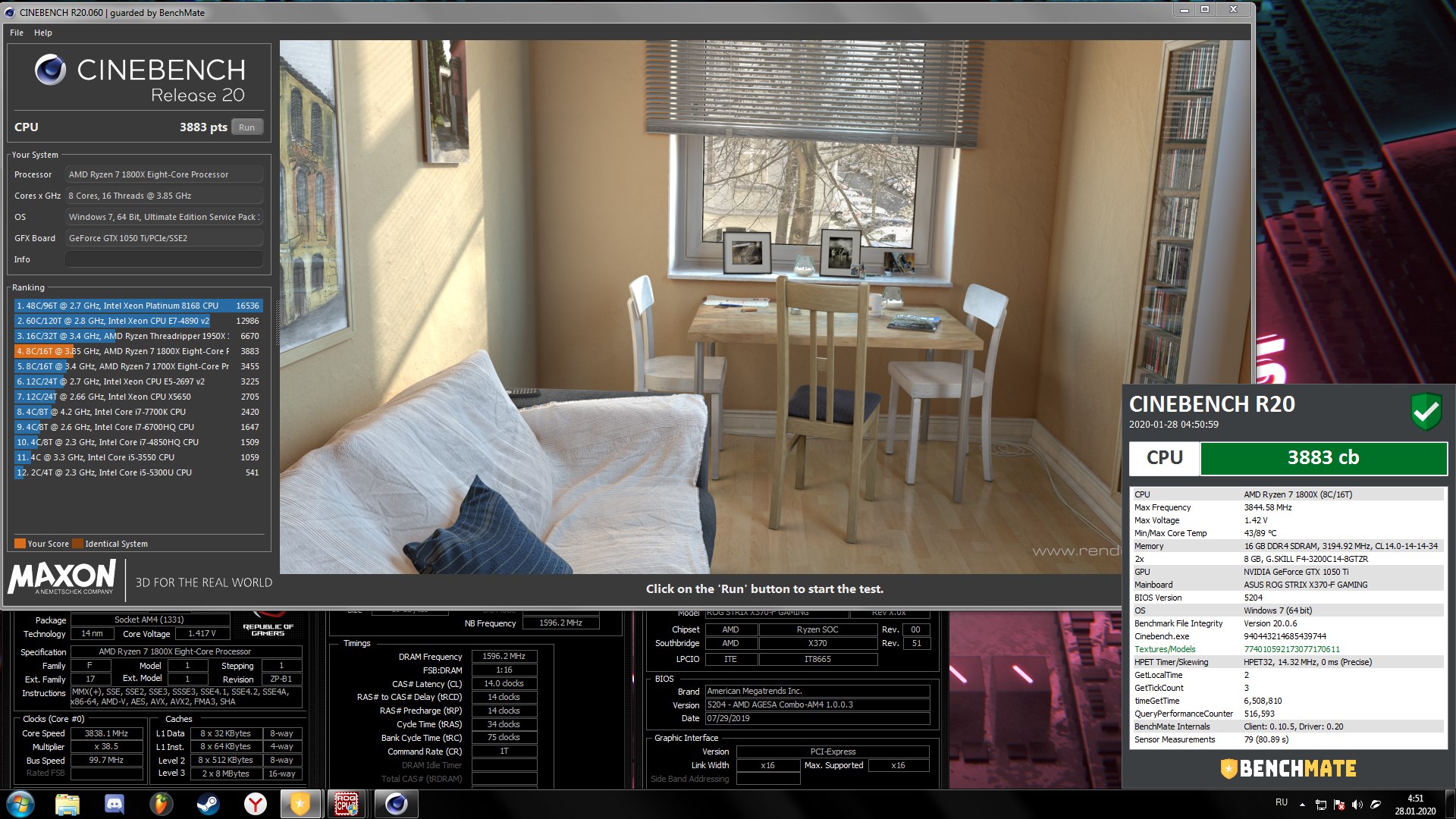Click BIOS Version 5204 AGESA field in CPU-Z
Image resolution: width=1456 pixels, height=819 pixels.
coord(817,704)
